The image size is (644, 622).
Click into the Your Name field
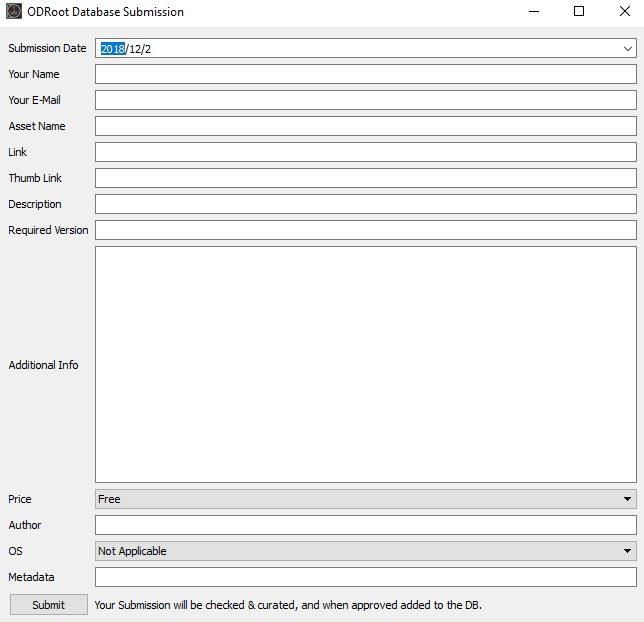tap(365, 74)
